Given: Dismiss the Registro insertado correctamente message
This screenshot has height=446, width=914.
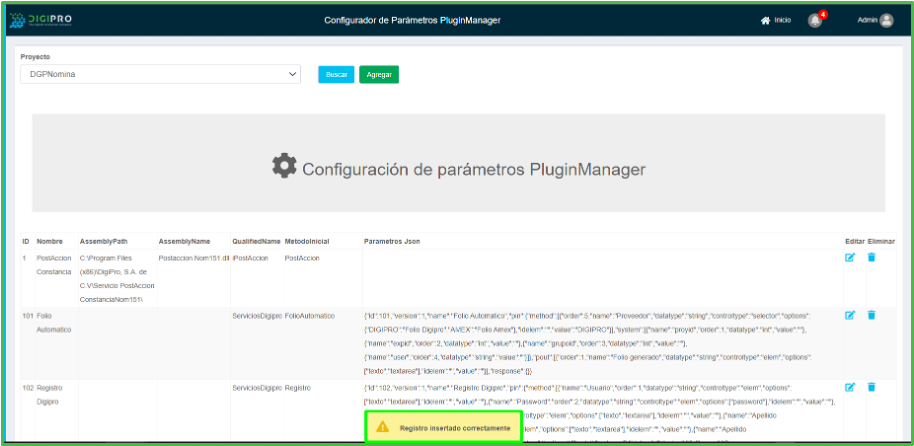Looking at the screenshot, I should 455,428.
